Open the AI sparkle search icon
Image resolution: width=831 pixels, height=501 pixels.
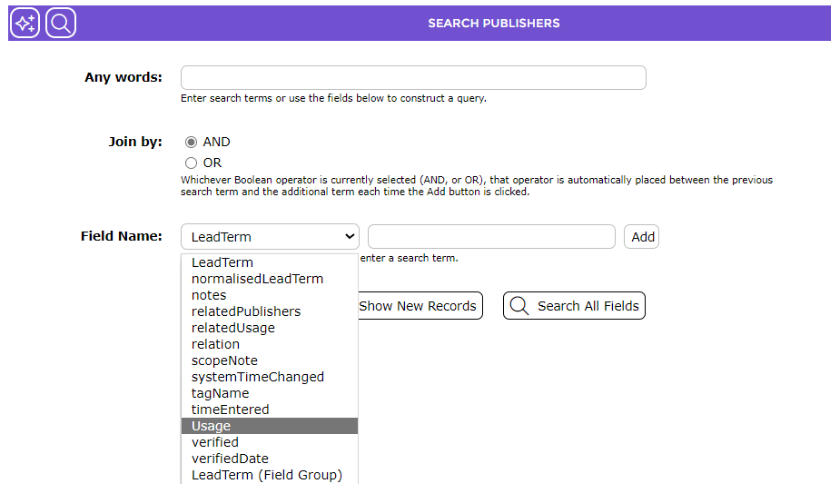pos(25,23)
